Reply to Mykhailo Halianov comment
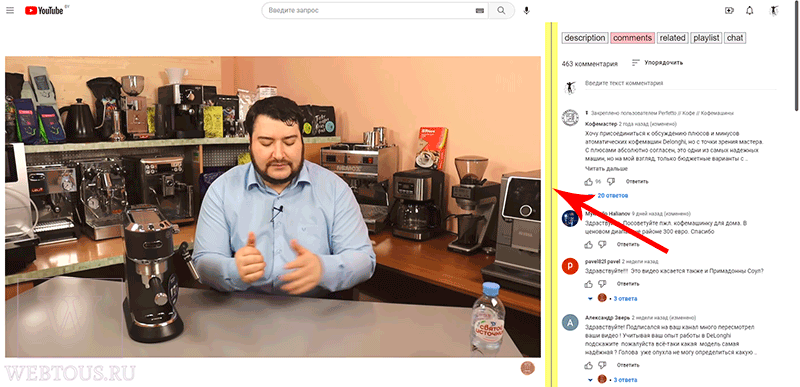This screenshot has height=387, width=800. coord(628,244)
